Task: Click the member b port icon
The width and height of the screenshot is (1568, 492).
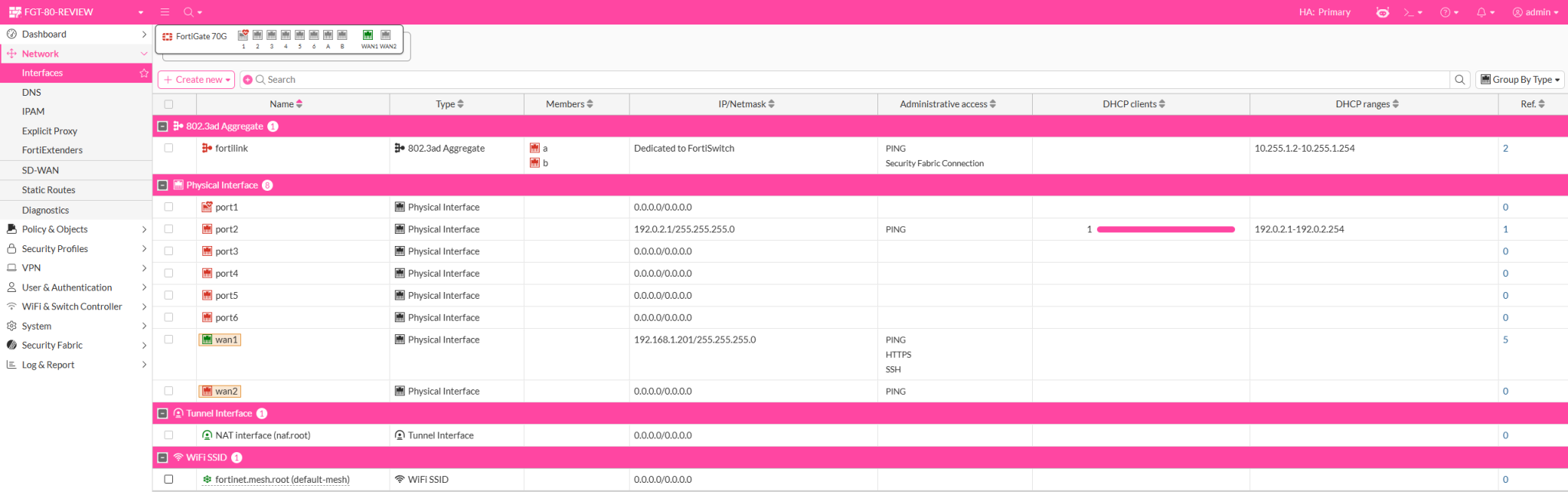Action: point(534,162)
